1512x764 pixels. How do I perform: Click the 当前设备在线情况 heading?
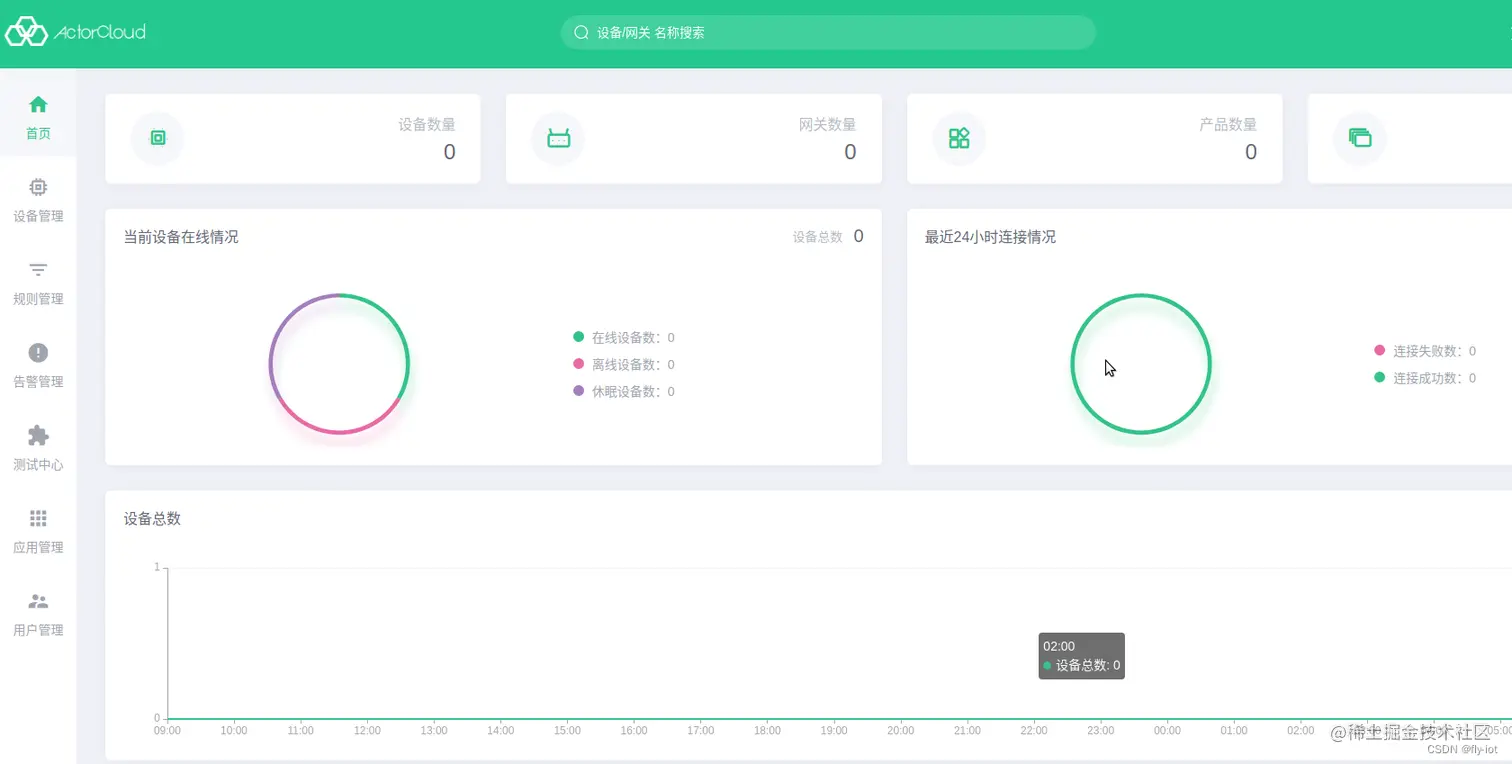coord(181,237)
